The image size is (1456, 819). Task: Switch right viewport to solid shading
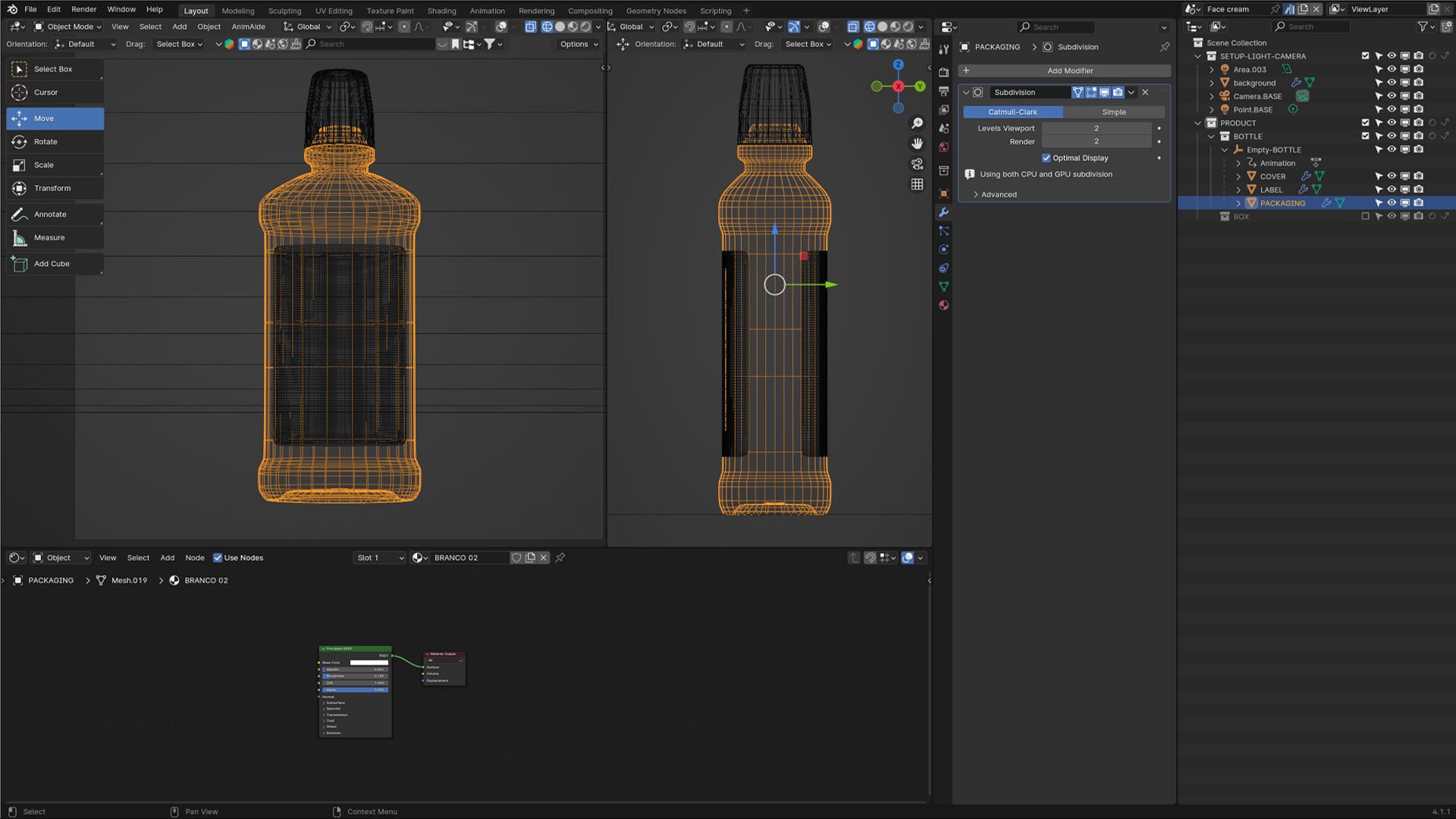[x=883, y=27]
